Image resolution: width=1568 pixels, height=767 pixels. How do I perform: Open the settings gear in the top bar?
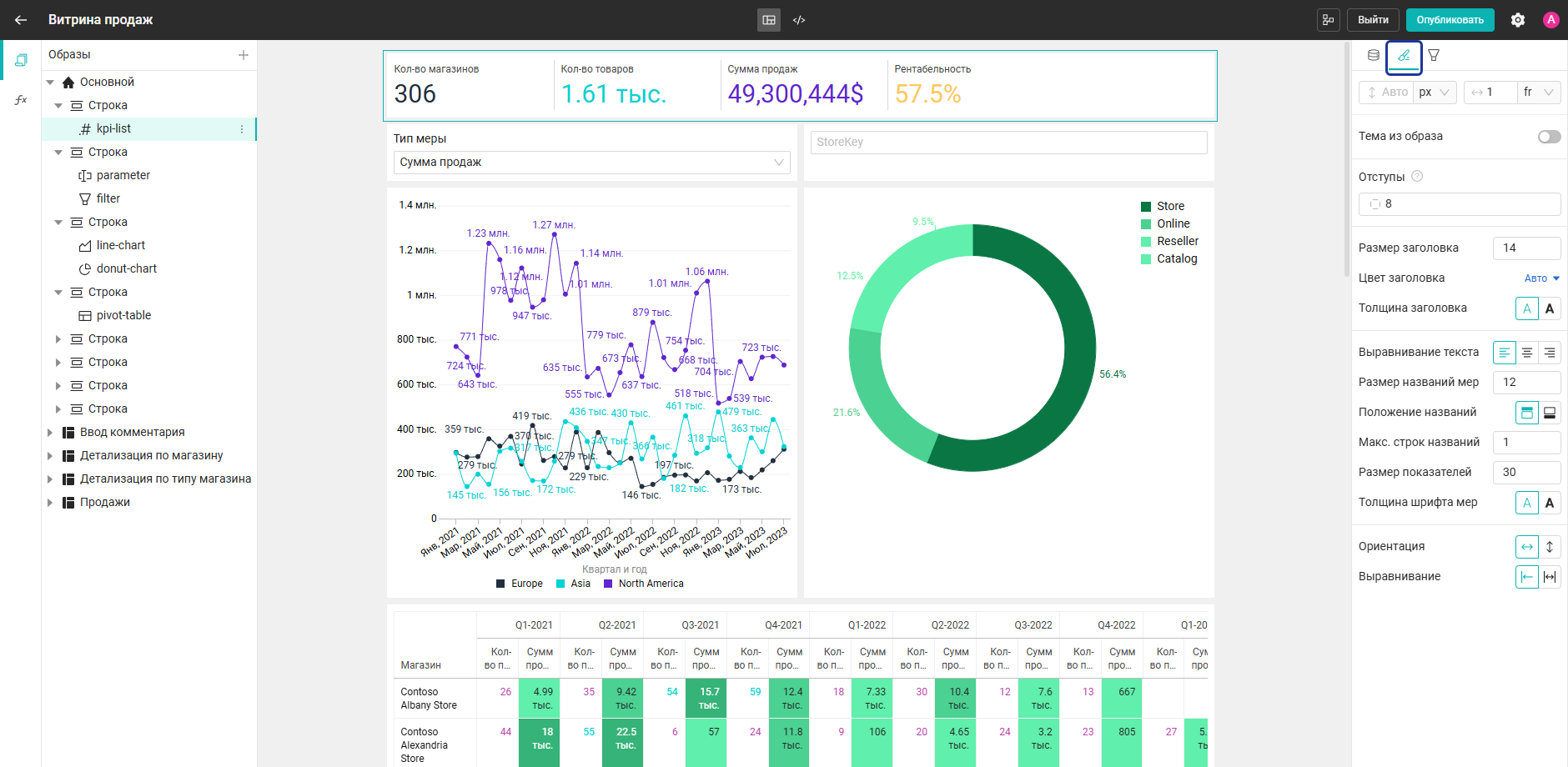[x=1518, y=20]
